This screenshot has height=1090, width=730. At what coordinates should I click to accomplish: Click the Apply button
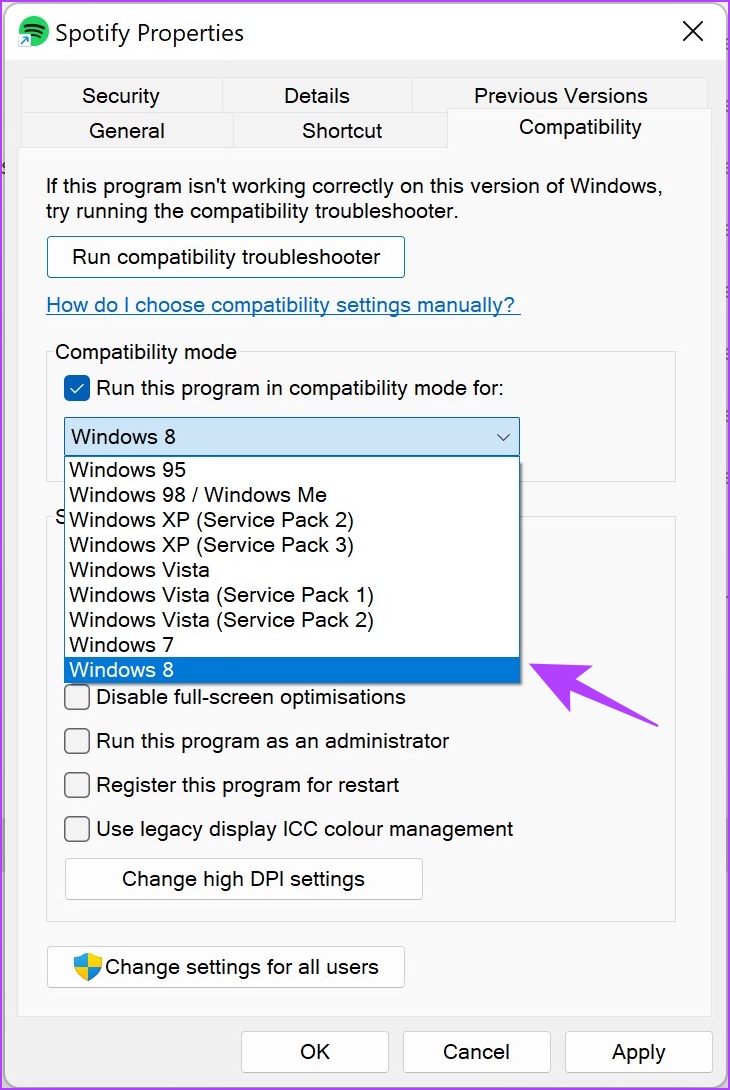pos(638,1052)
